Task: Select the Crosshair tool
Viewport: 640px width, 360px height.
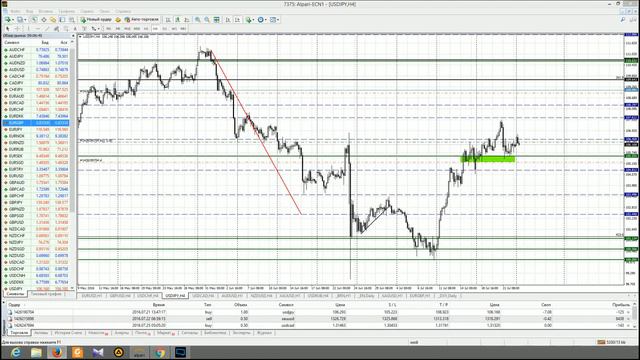Action: click(x=17, y=29)
